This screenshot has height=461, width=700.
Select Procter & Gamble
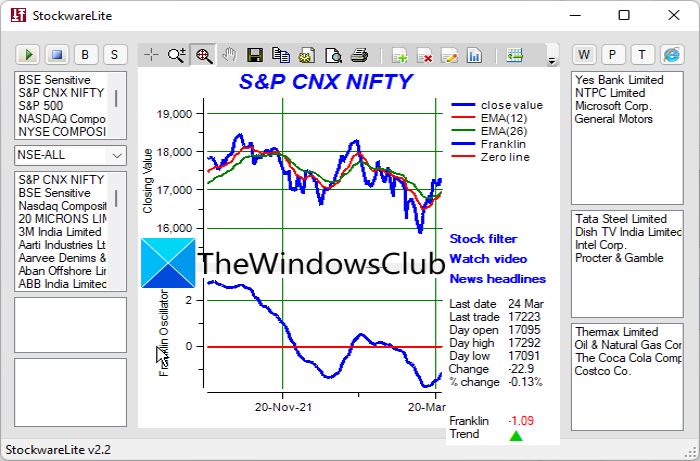[x=619, y=257]
